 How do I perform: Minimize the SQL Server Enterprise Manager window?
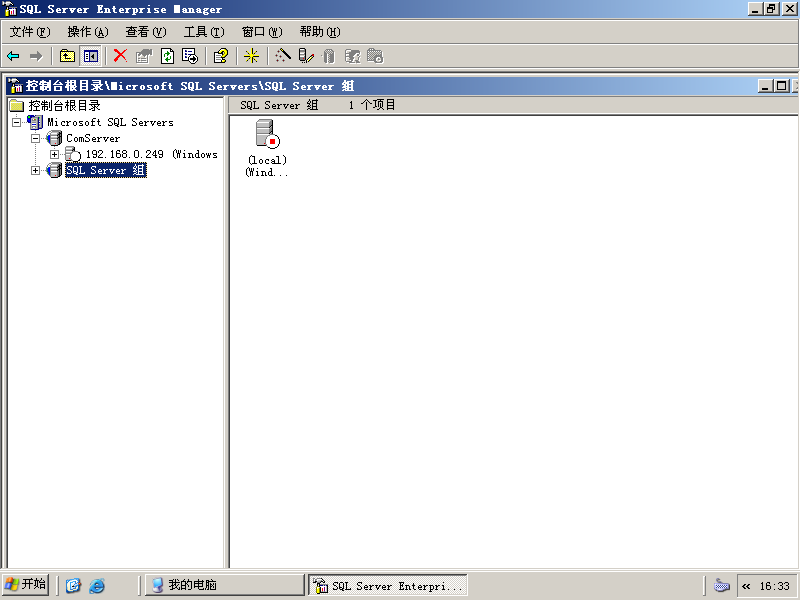(x=756, y=9)
